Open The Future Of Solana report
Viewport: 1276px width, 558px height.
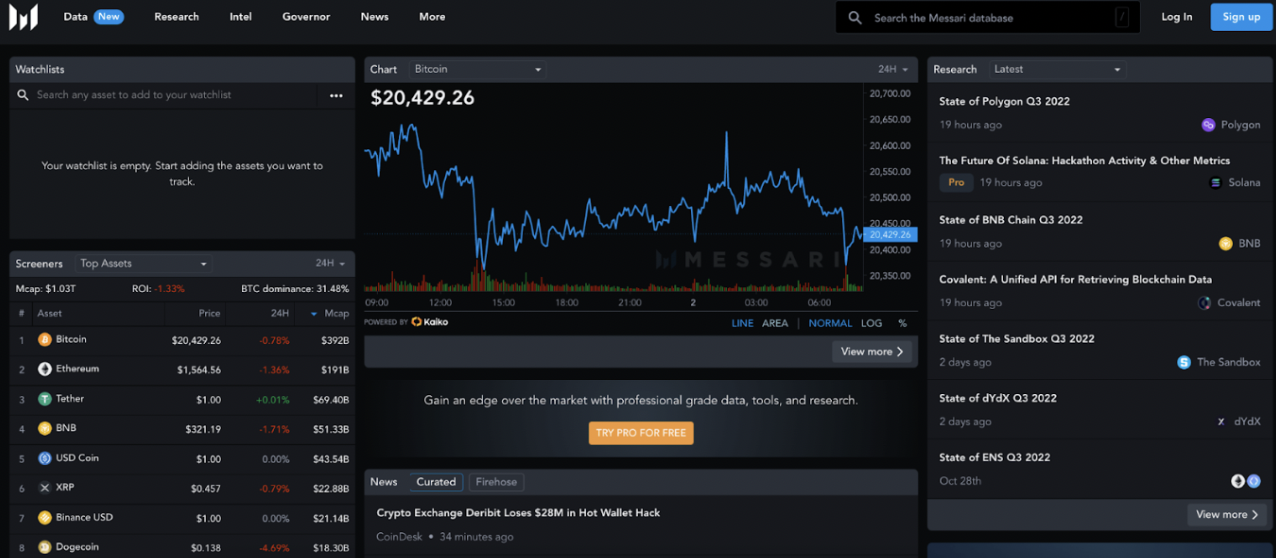click(x=1084, y=160)
